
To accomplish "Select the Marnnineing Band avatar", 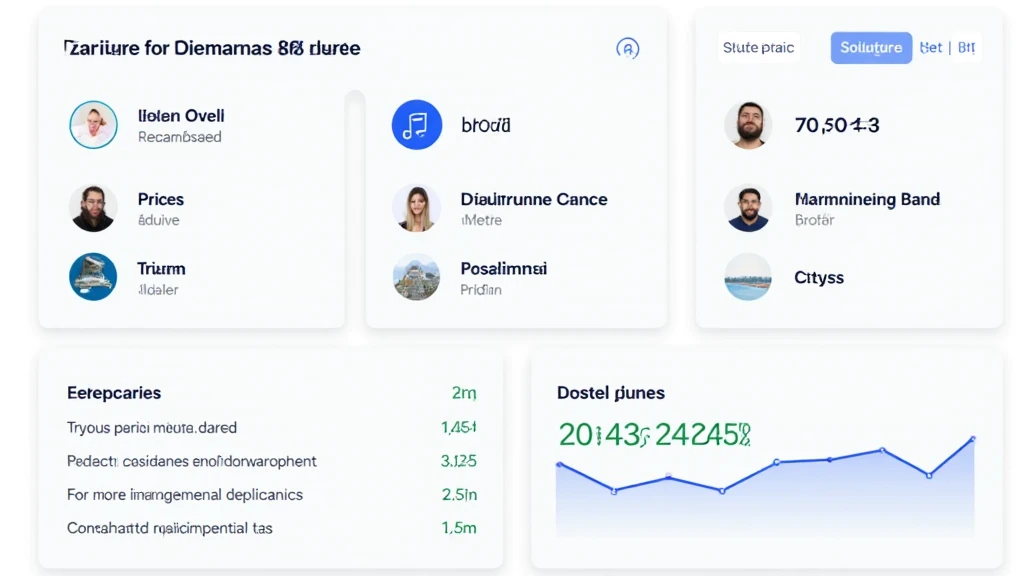I will tap(748, 208).
